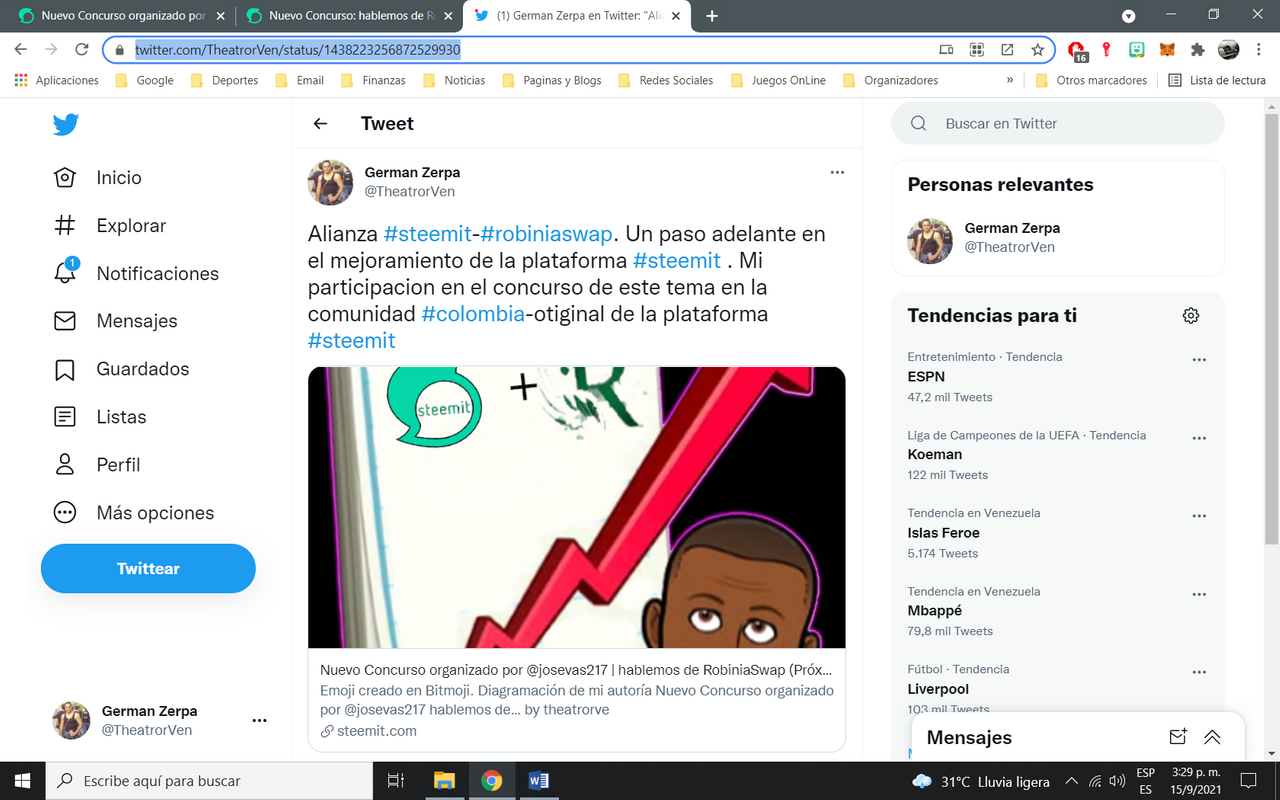Image resolution: width=1280 pixels, height=800 pixels.
Task: Click the device cast icon in address bar
Action: coord(946,49)
